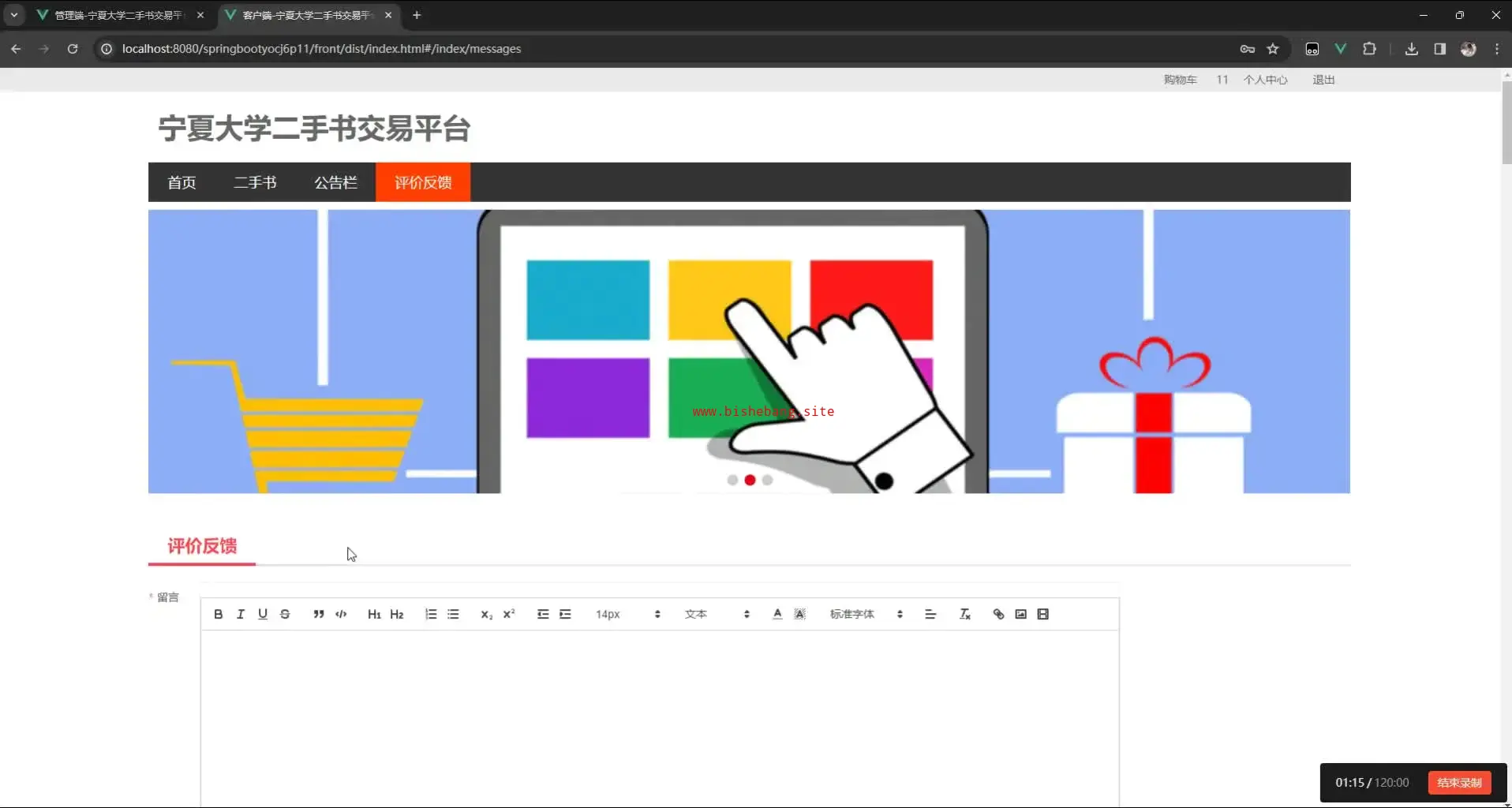Open the text color picker
This screenshot has height=808, width=1512.
coord(777,614)
